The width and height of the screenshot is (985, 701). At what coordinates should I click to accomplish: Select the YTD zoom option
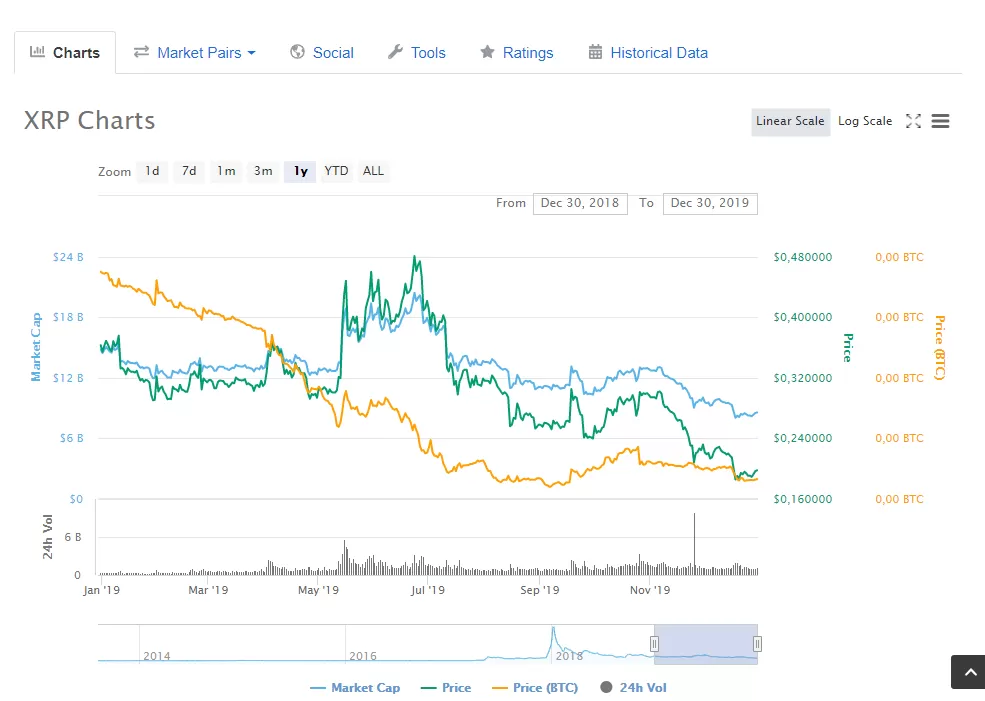(336, 171)
